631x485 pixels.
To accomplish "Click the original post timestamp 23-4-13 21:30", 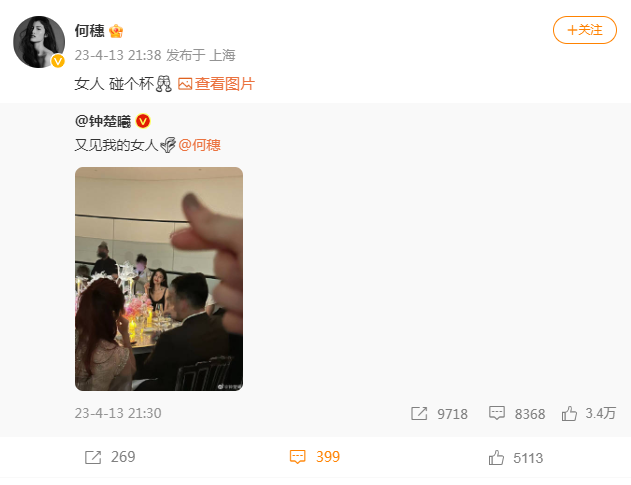I will tap(118, 413).
